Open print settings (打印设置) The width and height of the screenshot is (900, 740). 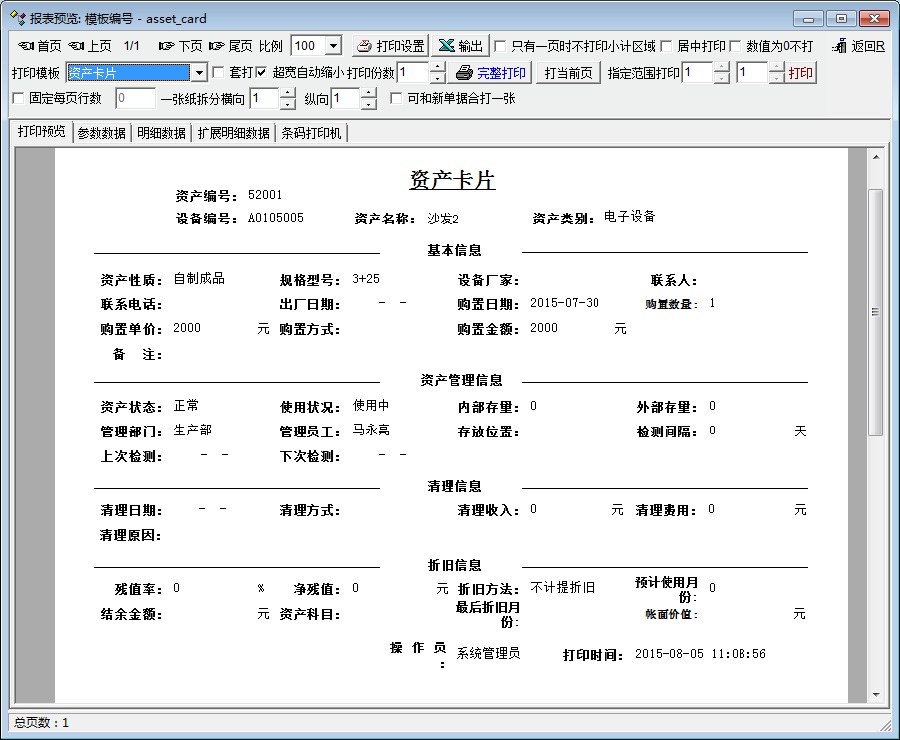point(390,46)
